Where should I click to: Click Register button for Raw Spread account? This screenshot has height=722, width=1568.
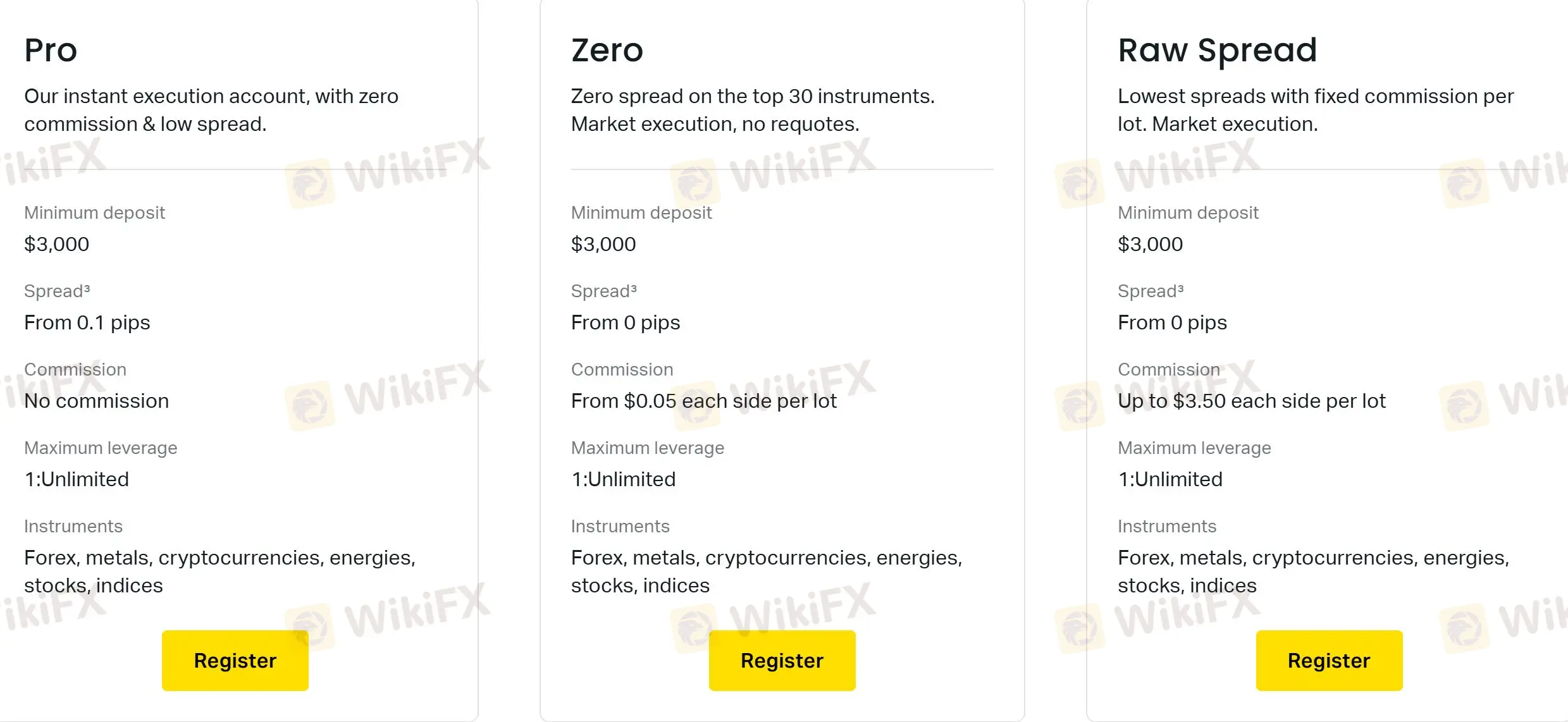point(1329,660)
